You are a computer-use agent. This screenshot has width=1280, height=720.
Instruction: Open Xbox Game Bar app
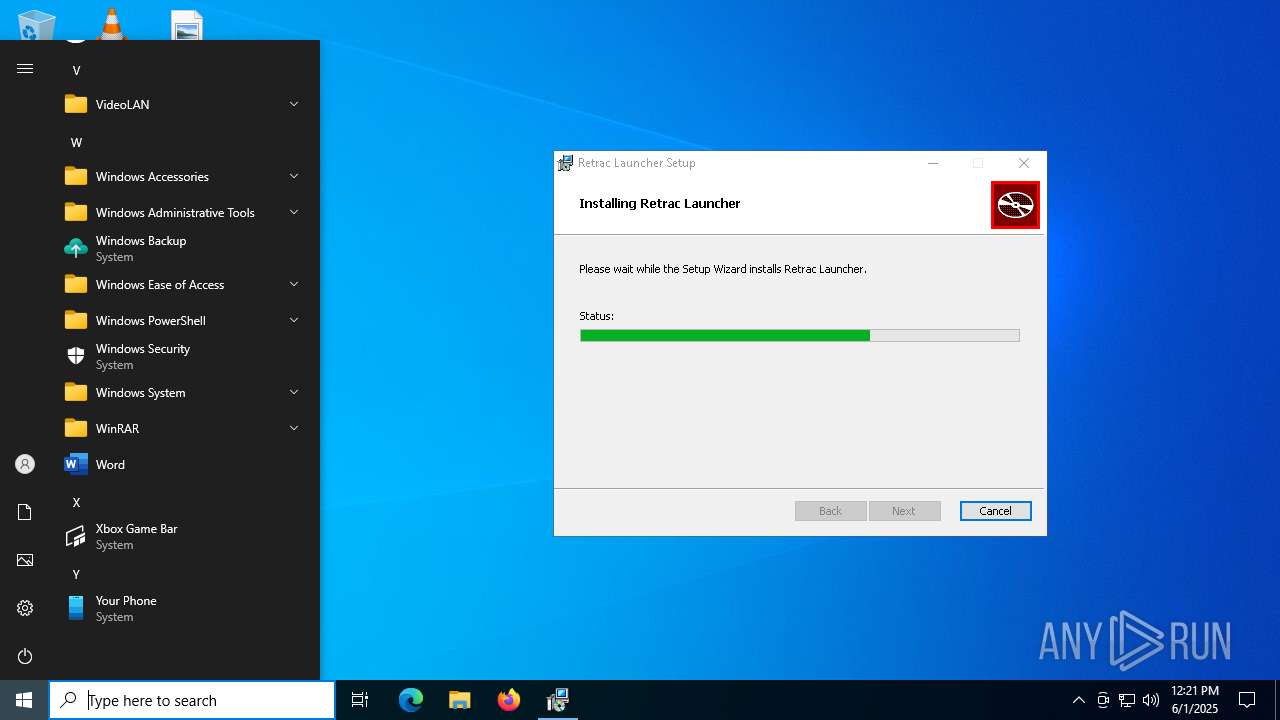point(182,536)
